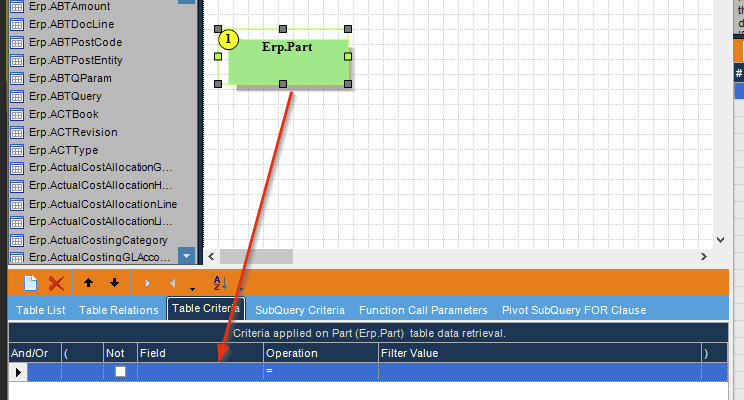This screenshot has height=400, width=744.
Task: Move the criteria row up with the arrow
Action: point(88,283)
